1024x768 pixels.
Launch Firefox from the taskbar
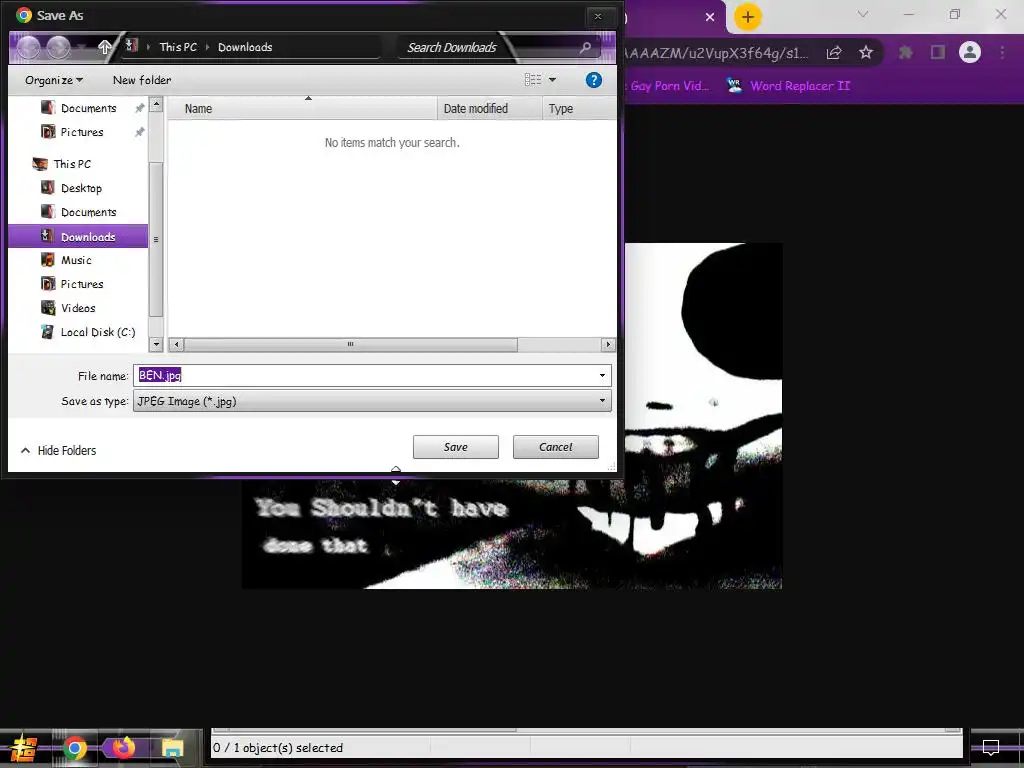(x=123, y=747)
